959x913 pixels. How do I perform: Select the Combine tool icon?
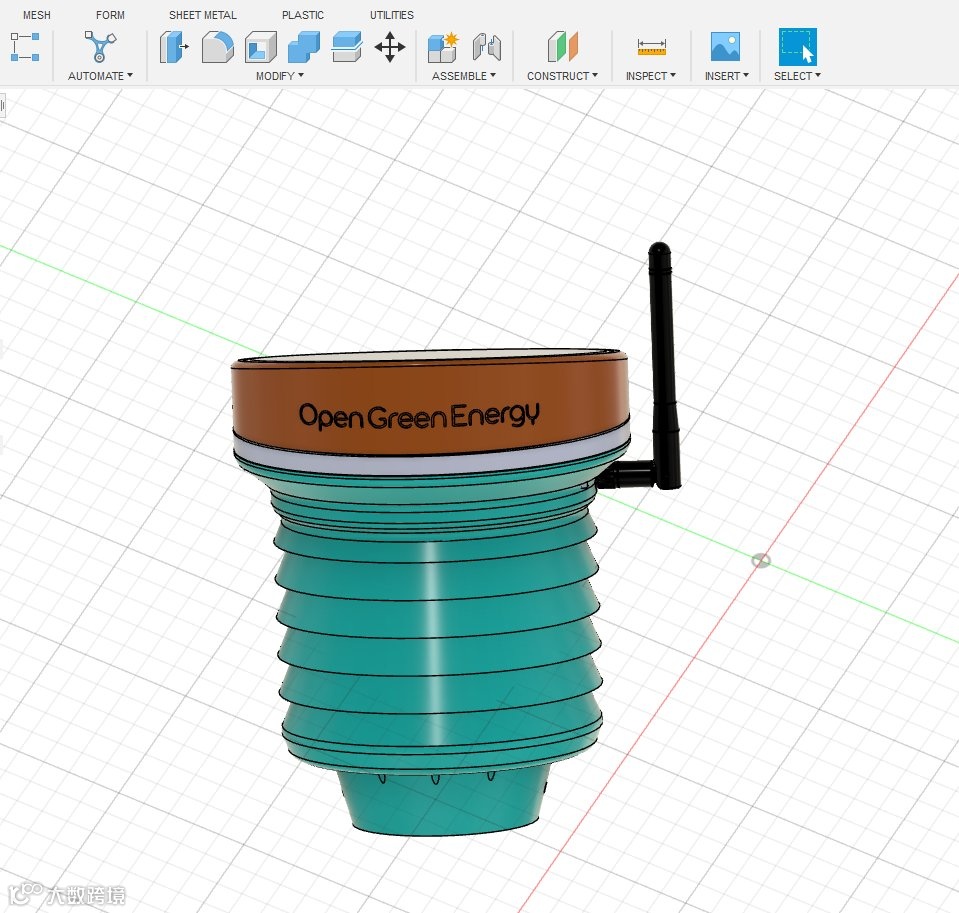click(304, 47)
